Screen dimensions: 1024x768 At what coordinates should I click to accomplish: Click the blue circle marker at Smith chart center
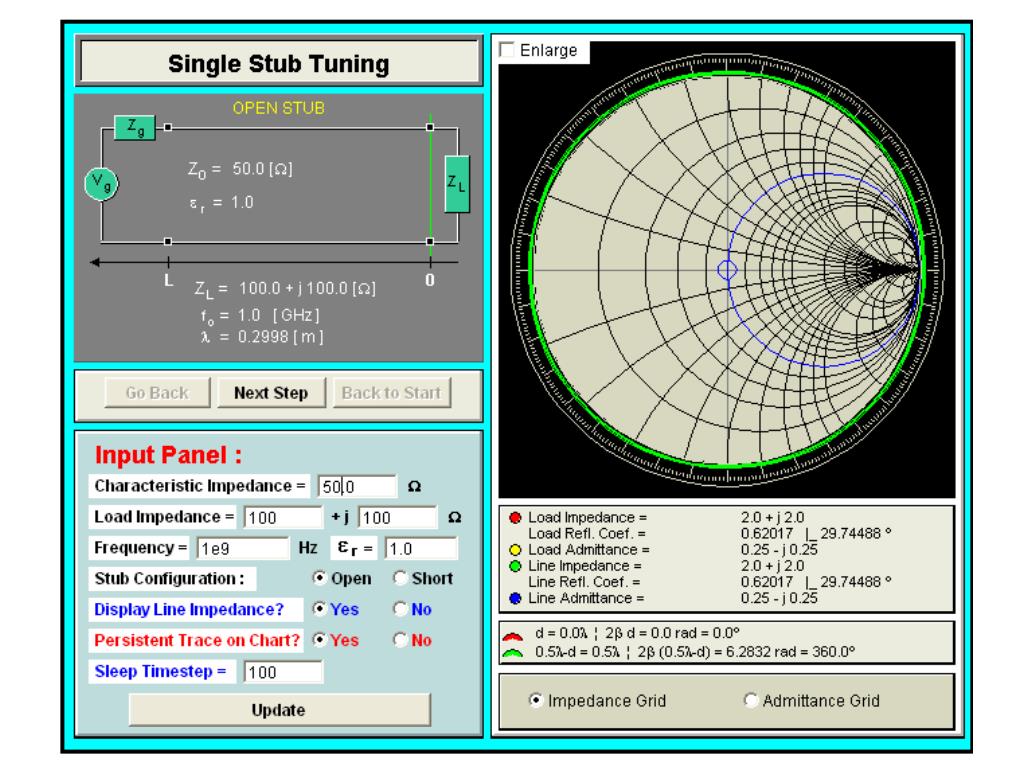coord(727,269)
